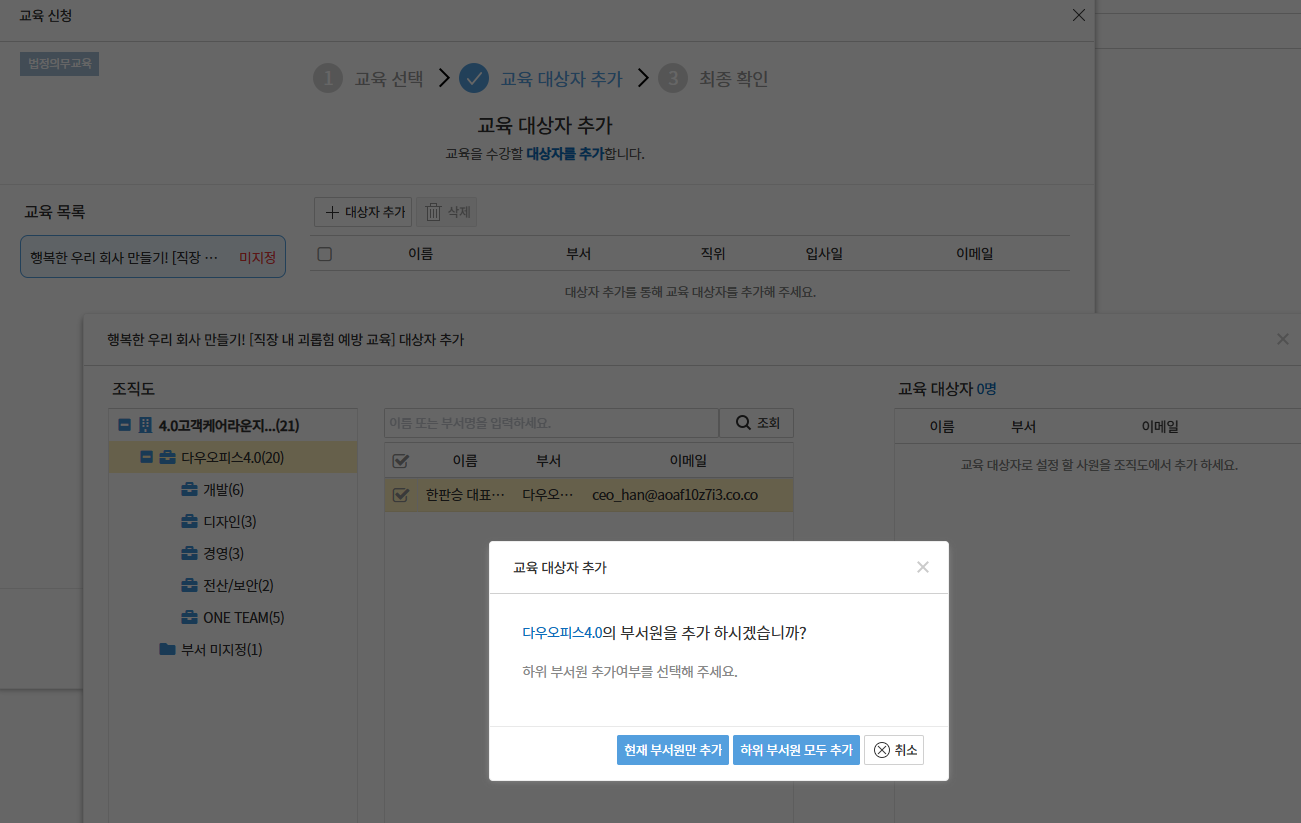Click the briefcase icon beside 경영(3)

click(x=189, y=554)
